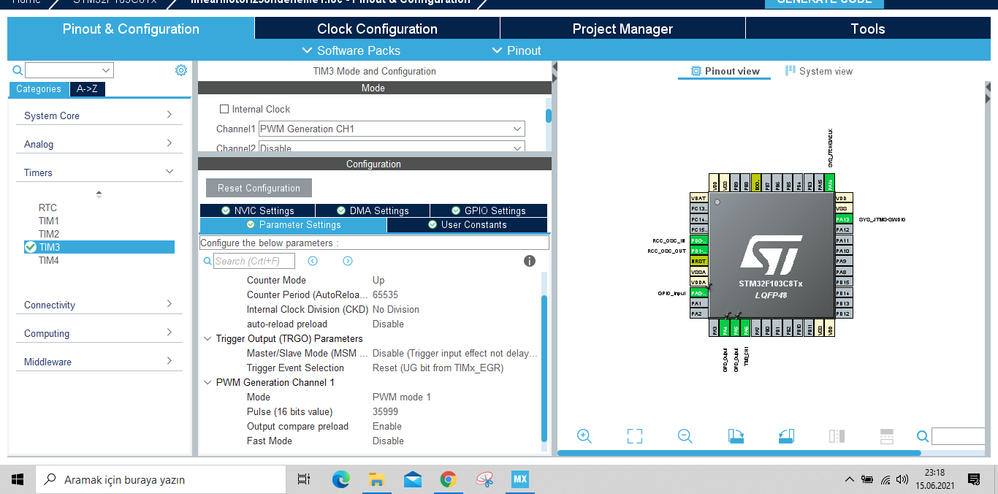This screenshot has width=998, height=494.
Task: Open the NVIC Settings tab
Action: pos(257,211)
